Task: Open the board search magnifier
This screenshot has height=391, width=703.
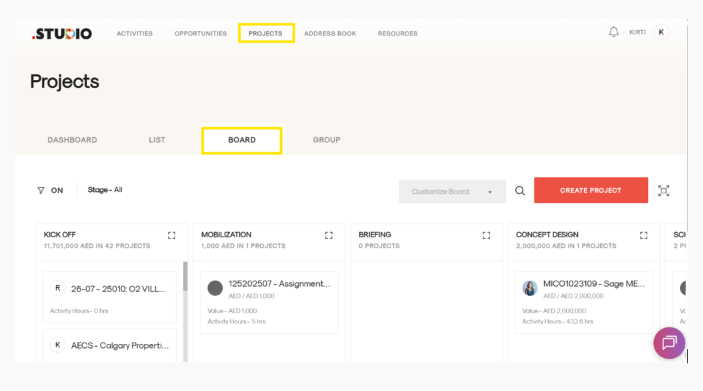Action: (x=520, y=191)
